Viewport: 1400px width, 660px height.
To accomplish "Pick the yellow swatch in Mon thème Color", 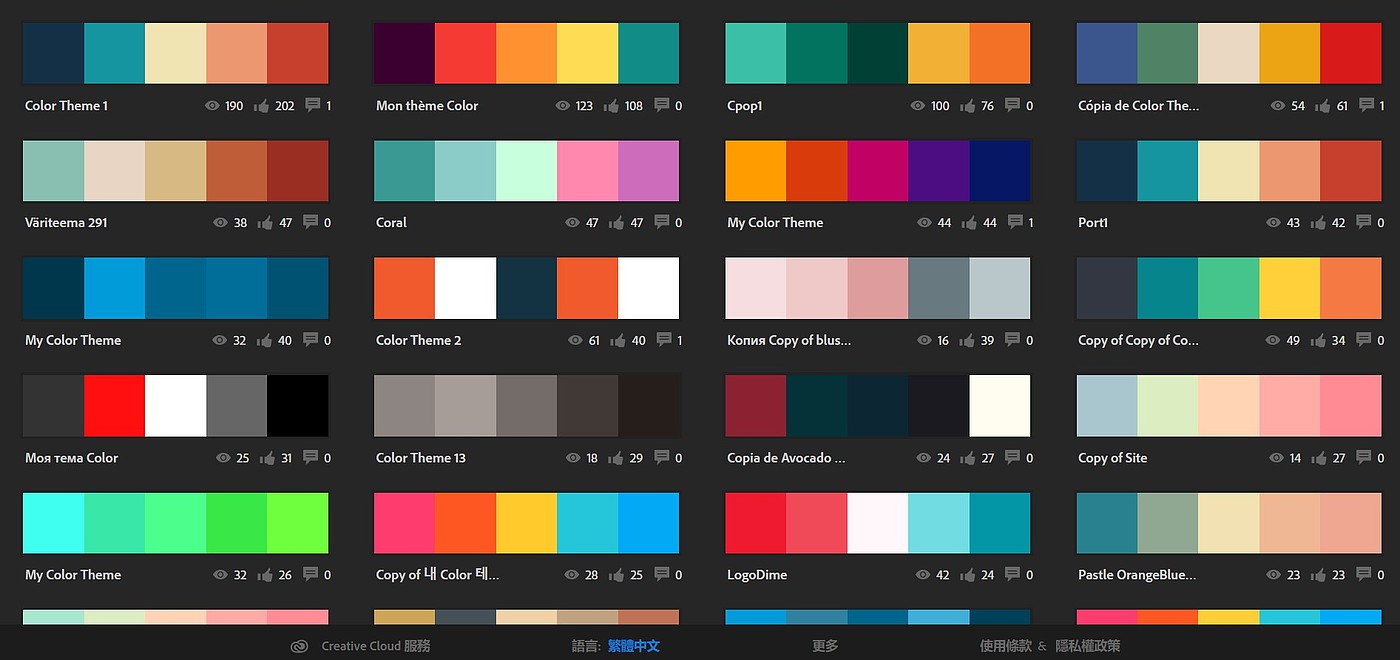I will [587, 53].
